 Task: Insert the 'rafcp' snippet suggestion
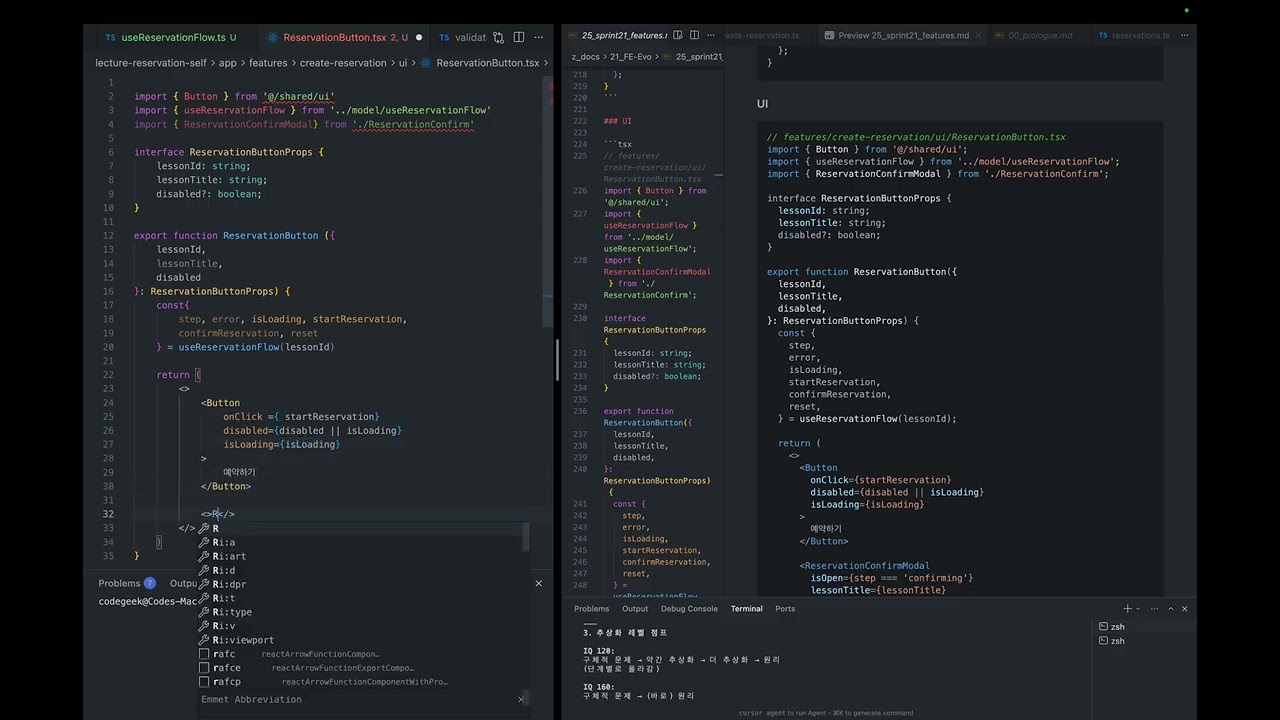(x=360, y=682)
